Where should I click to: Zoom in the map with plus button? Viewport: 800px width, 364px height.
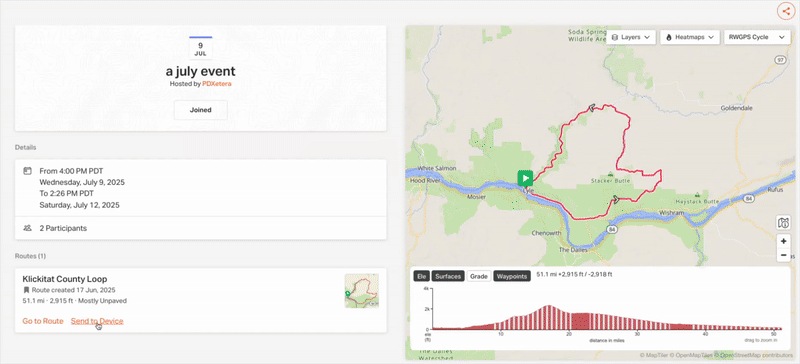(784, 241)
